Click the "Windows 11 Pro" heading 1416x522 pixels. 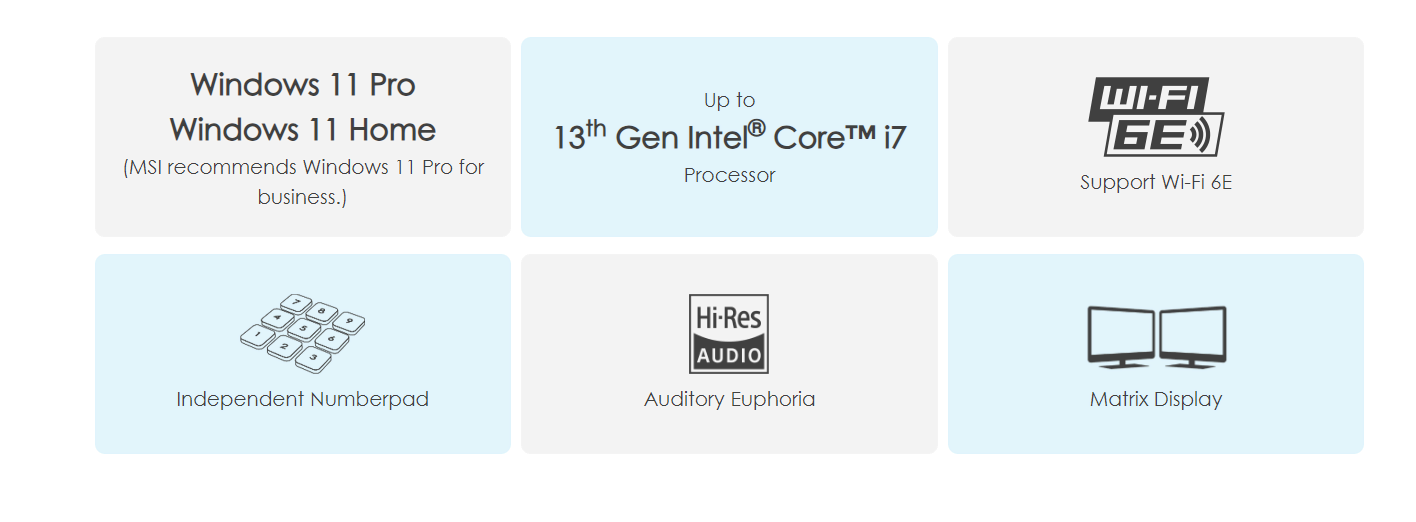(303, 84)
